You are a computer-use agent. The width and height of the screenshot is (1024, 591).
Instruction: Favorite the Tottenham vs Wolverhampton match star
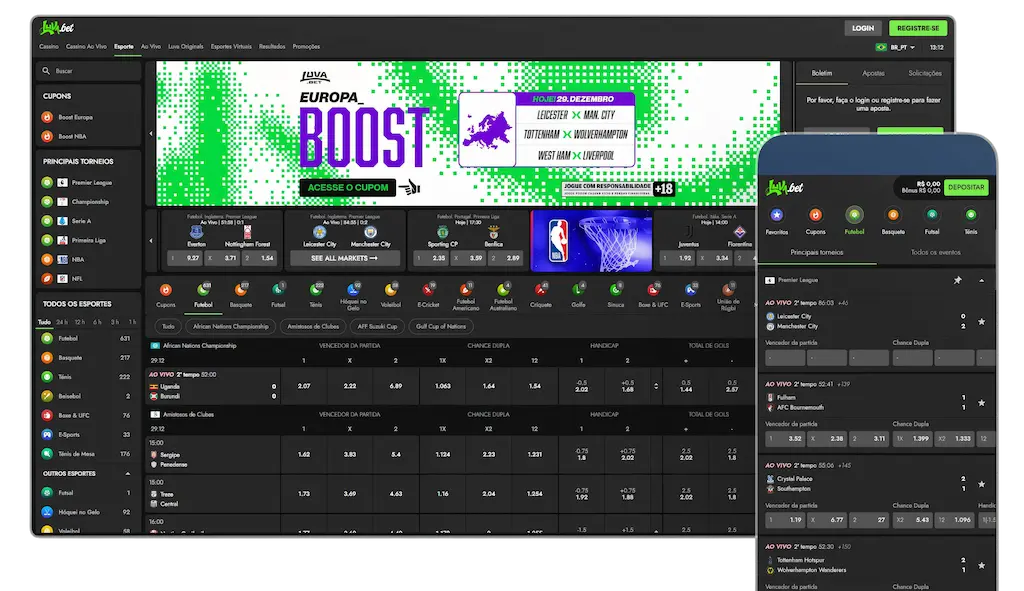click(981, 566)
